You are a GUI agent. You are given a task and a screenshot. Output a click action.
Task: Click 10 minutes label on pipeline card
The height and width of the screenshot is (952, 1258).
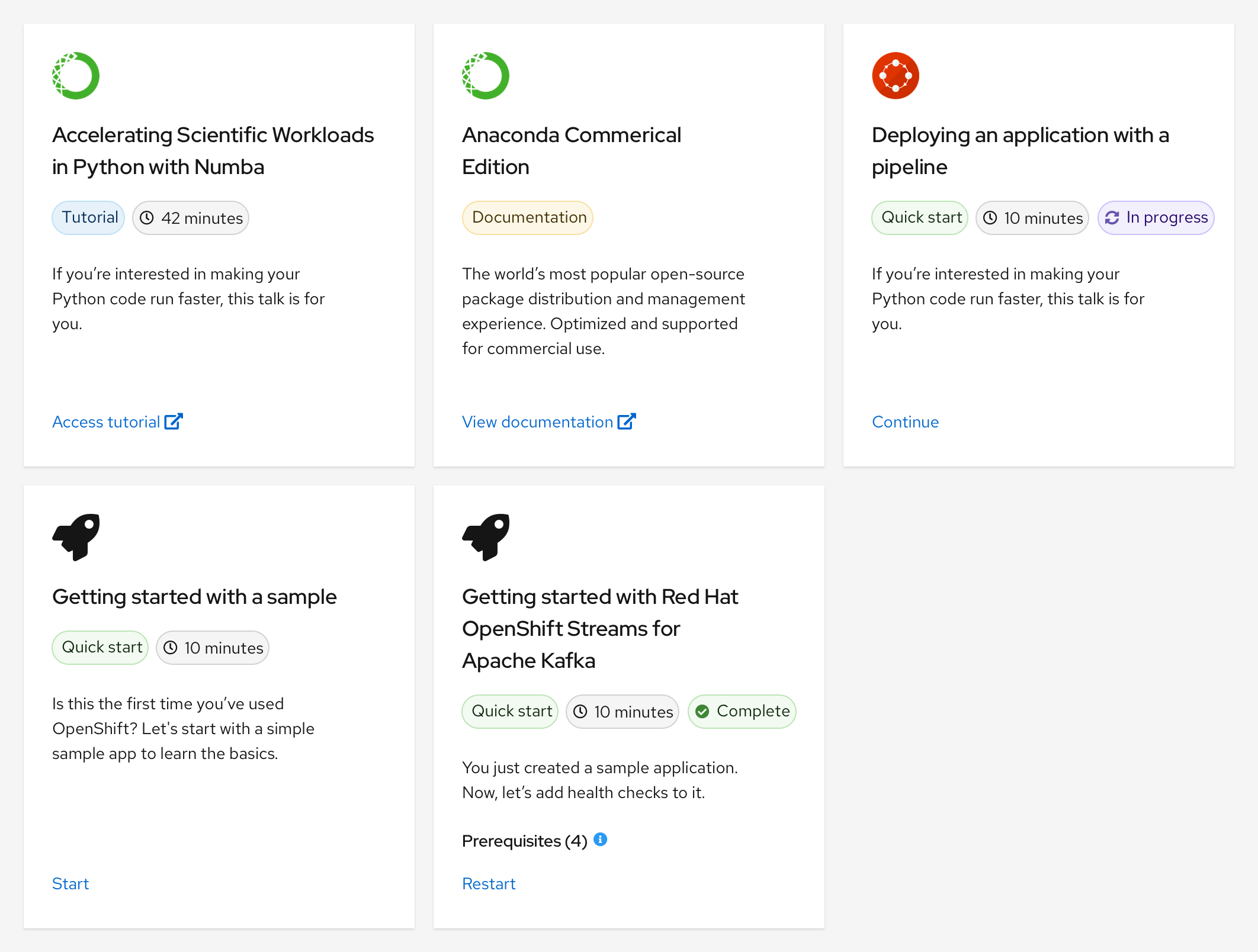pyautogui.click(x=1032, y=218)
